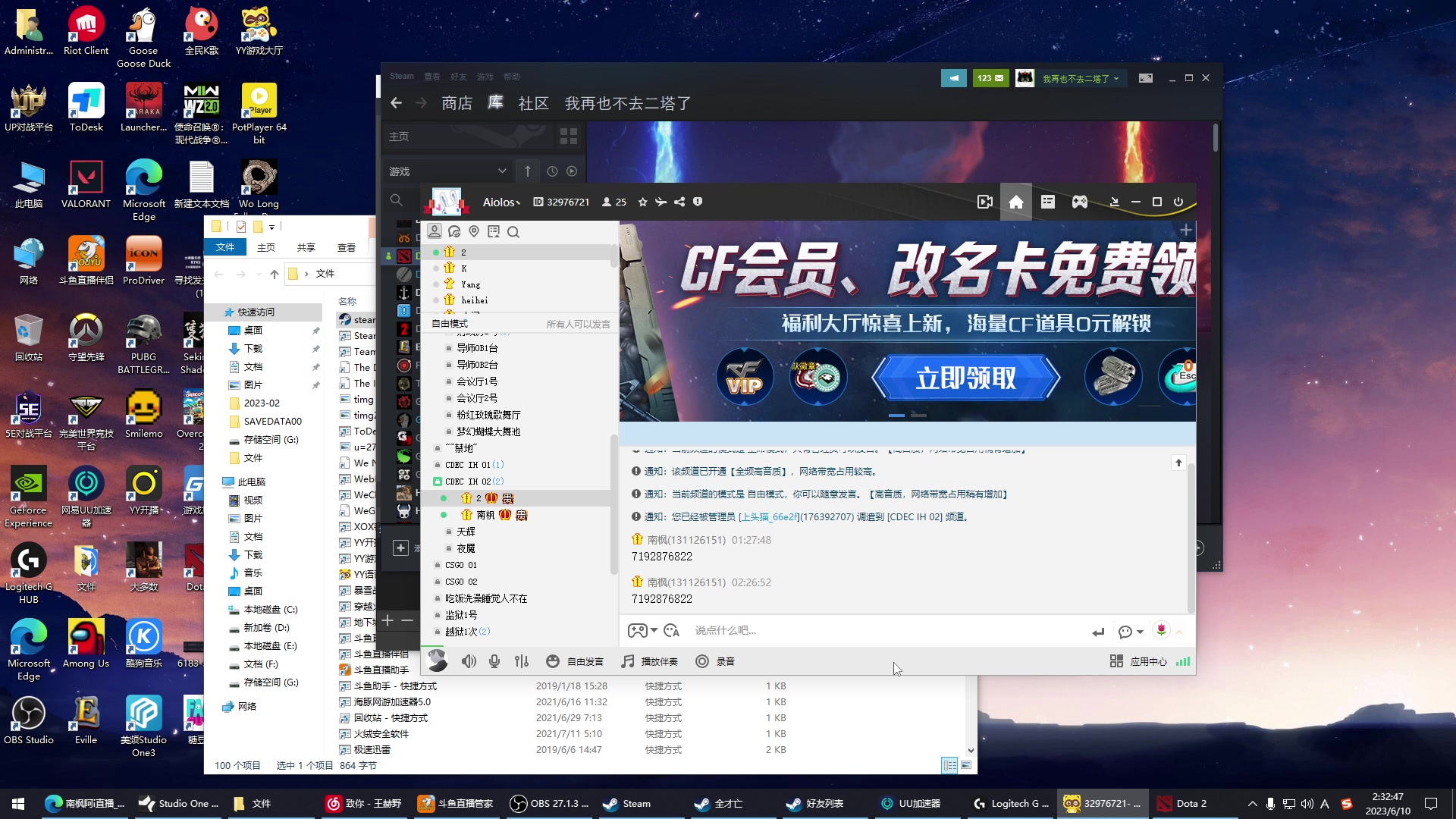Switch to OBS 27.1.3 taskbar item
This screenshot has width=1456, height=819.
551,803
